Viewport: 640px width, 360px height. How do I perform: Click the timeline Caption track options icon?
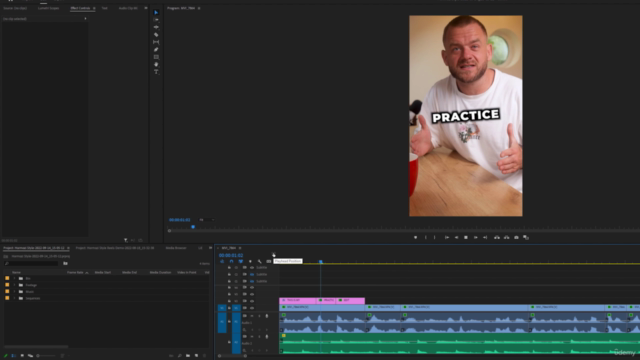coord(269,261)
